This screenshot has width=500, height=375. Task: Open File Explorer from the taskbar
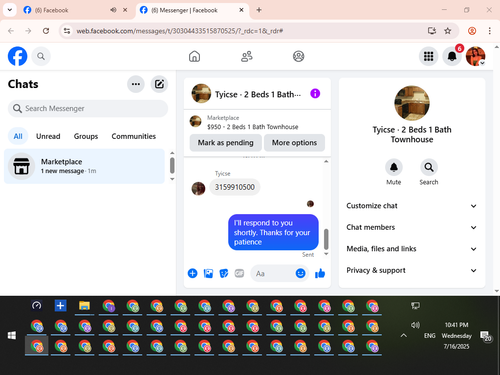84,306
